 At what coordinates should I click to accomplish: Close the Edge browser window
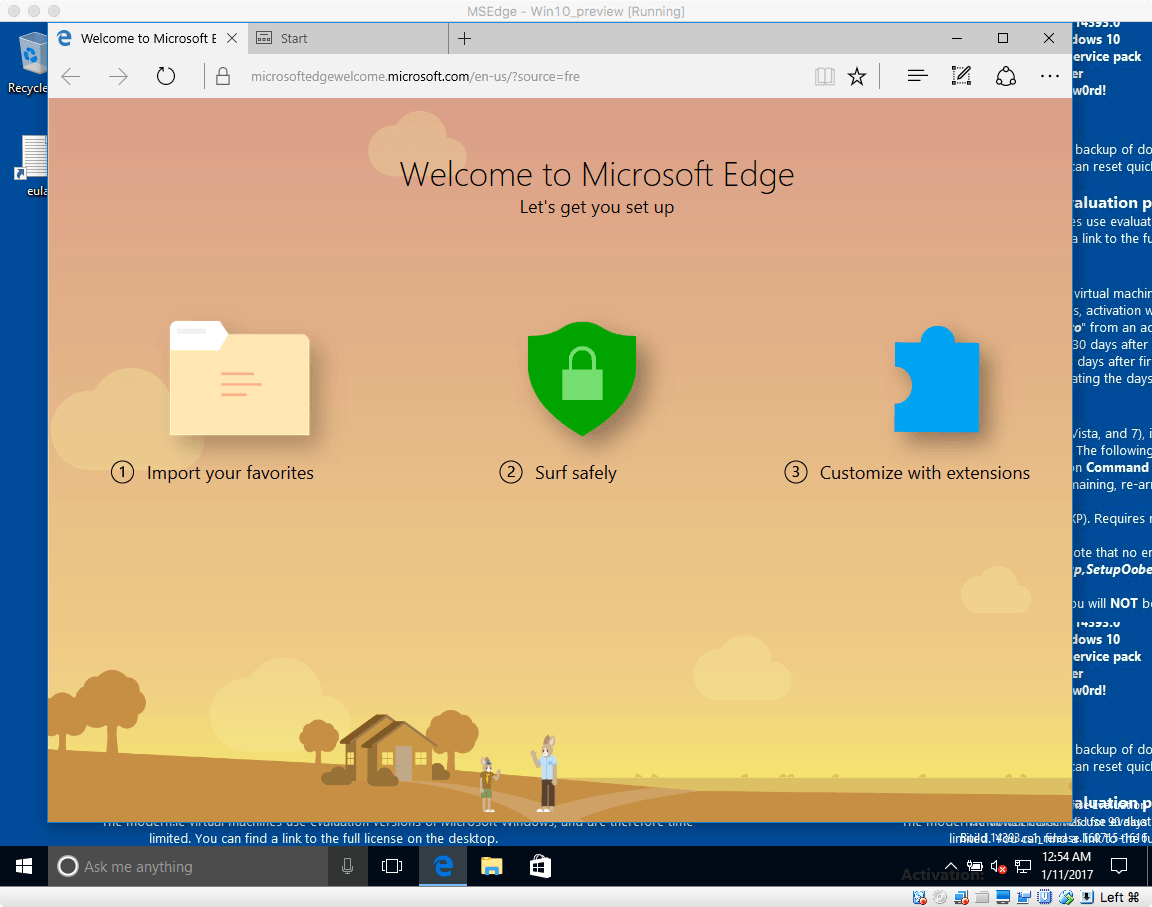[x=1049, y=38]
